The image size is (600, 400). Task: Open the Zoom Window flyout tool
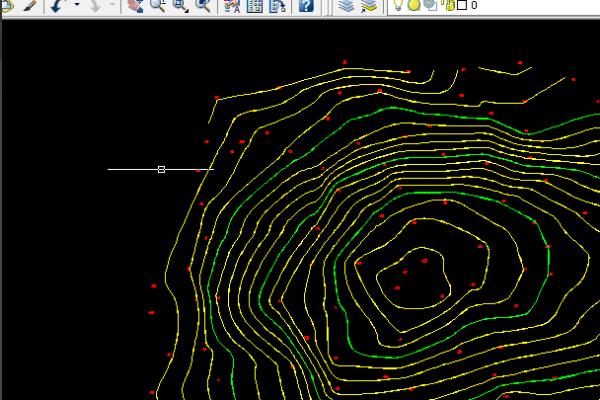[x=180, y=6]
